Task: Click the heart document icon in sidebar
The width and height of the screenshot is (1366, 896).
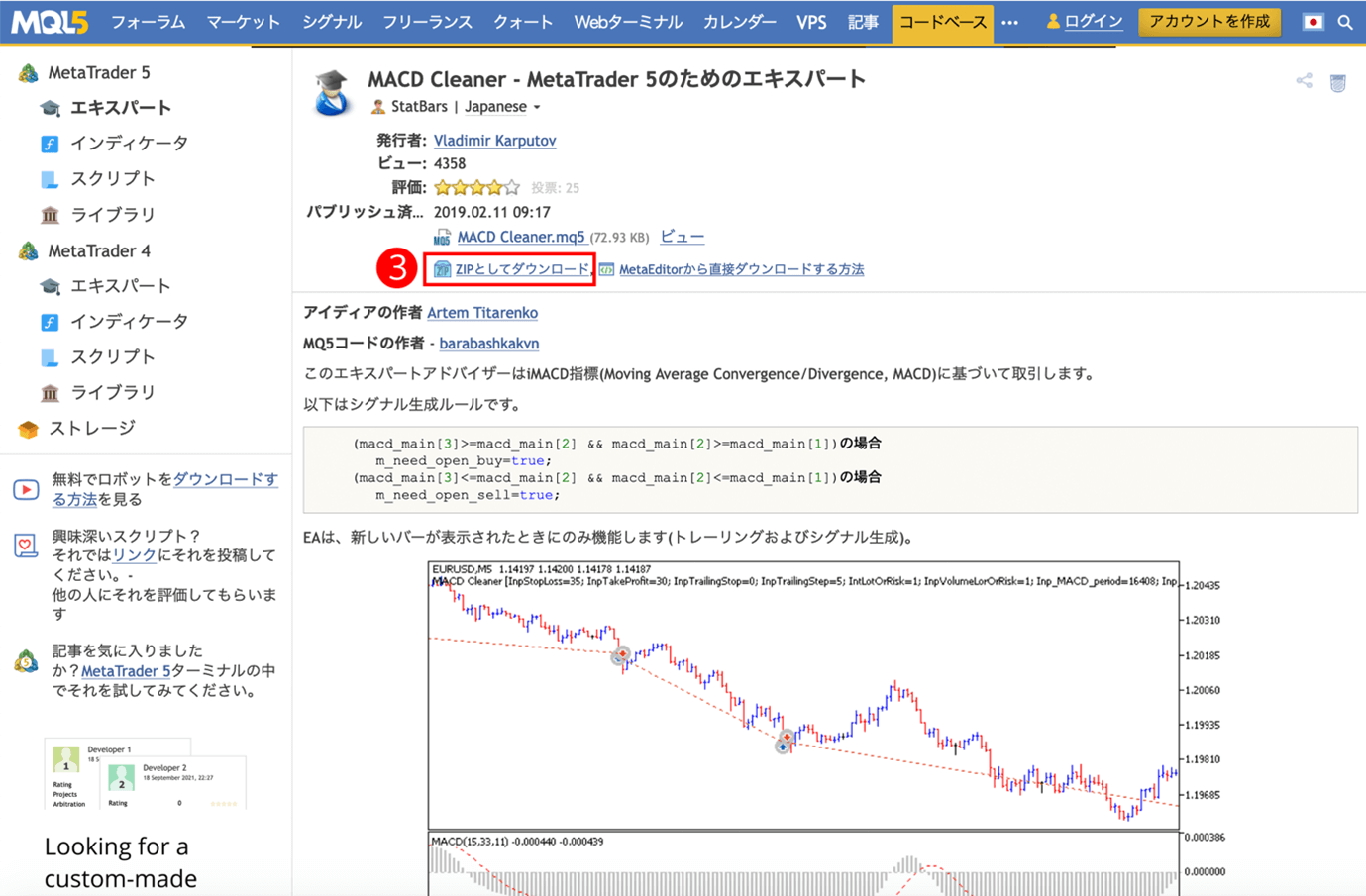Action: (x=26, y=546)
